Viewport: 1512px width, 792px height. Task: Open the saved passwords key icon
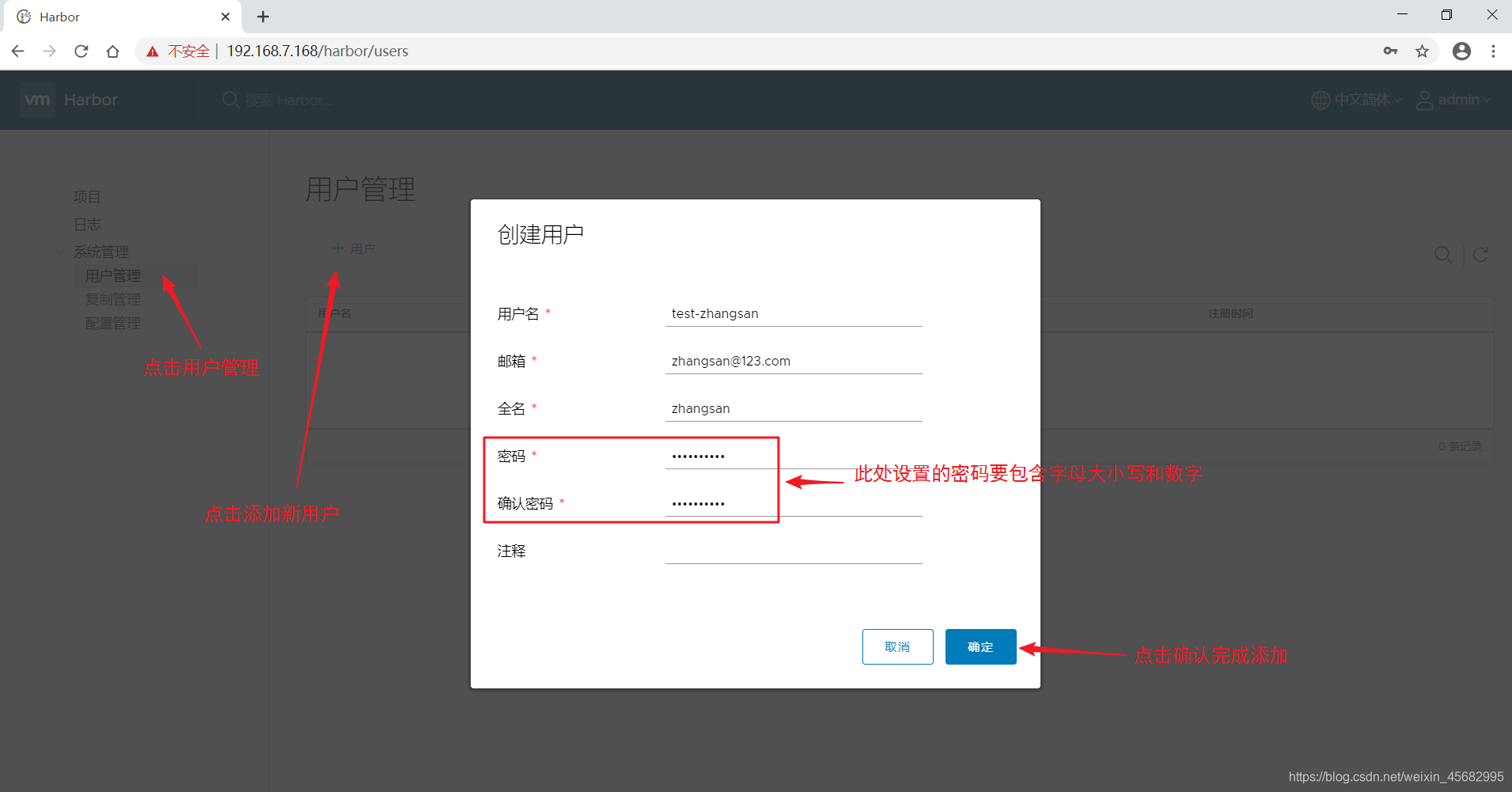coord(1390,51)
